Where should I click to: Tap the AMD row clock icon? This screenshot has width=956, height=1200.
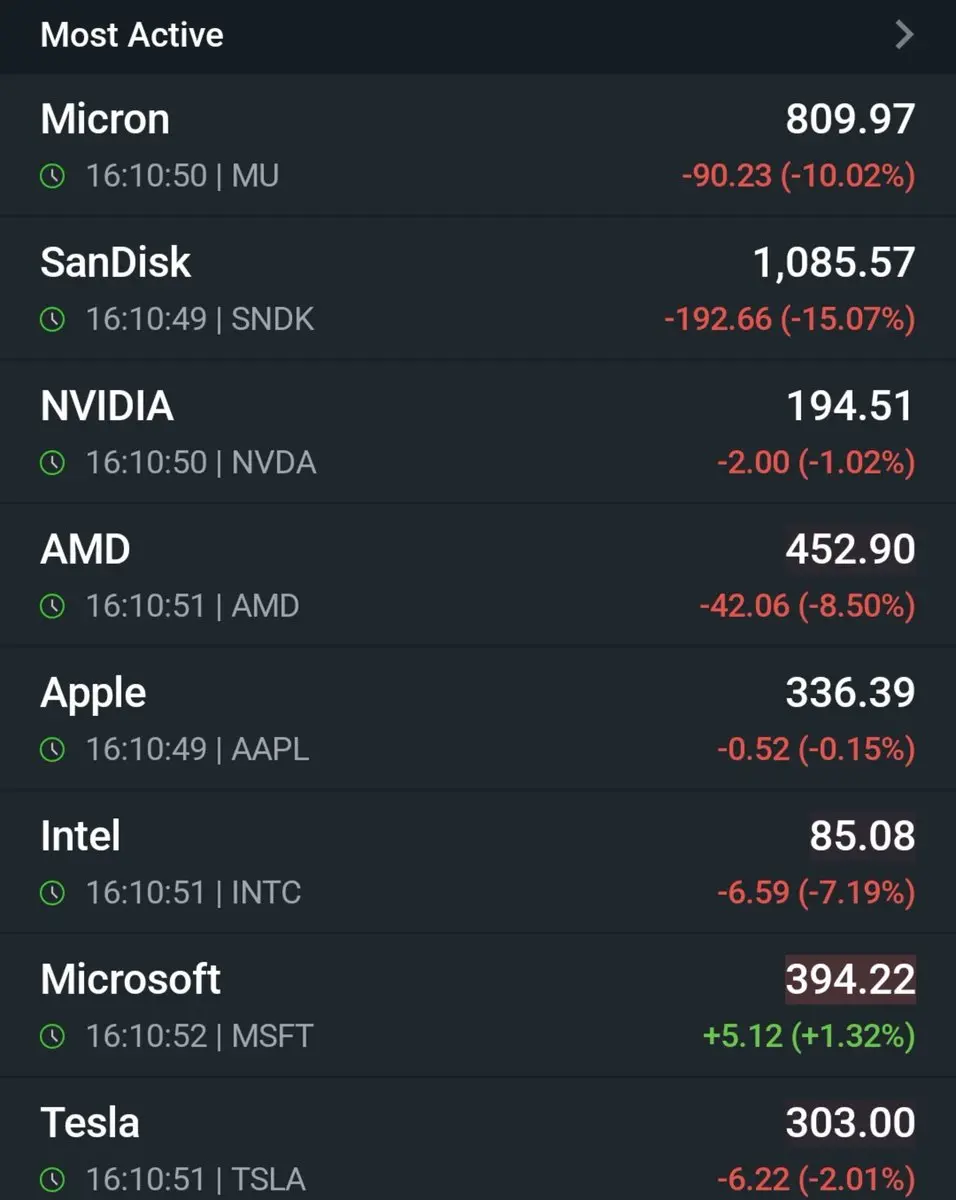[52, 606]
